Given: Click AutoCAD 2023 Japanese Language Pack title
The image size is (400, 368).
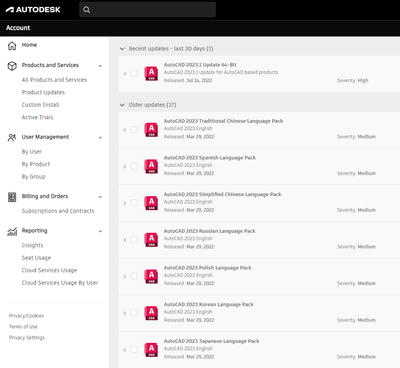Looking at the screenshot, I should (x=211, y=341).
